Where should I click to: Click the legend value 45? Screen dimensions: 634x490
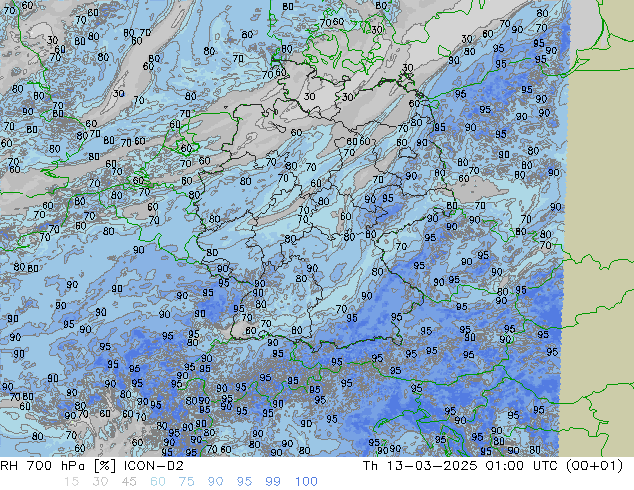tap(129, 482)
